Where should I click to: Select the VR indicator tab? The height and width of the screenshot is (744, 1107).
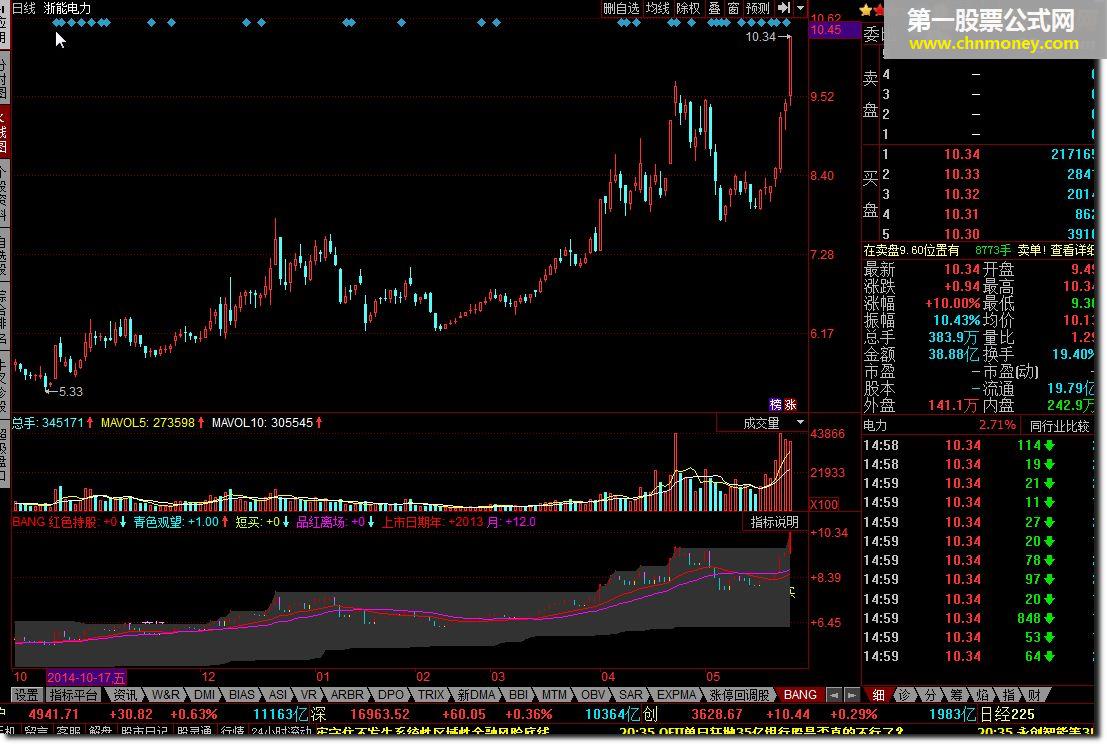coord(309,695)
